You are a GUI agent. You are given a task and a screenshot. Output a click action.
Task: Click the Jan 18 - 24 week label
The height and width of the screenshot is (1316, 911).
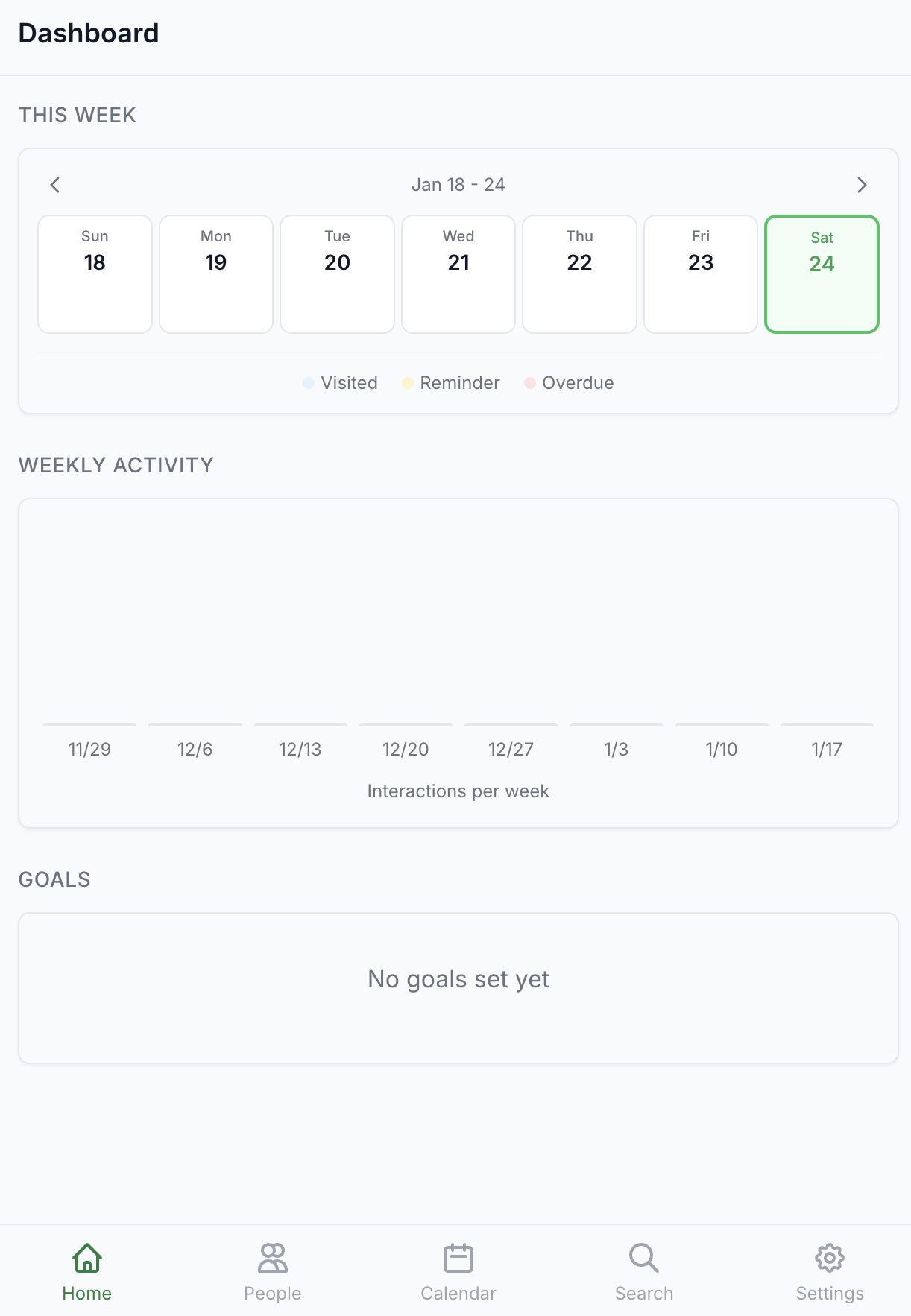click(x=458, y=184)
